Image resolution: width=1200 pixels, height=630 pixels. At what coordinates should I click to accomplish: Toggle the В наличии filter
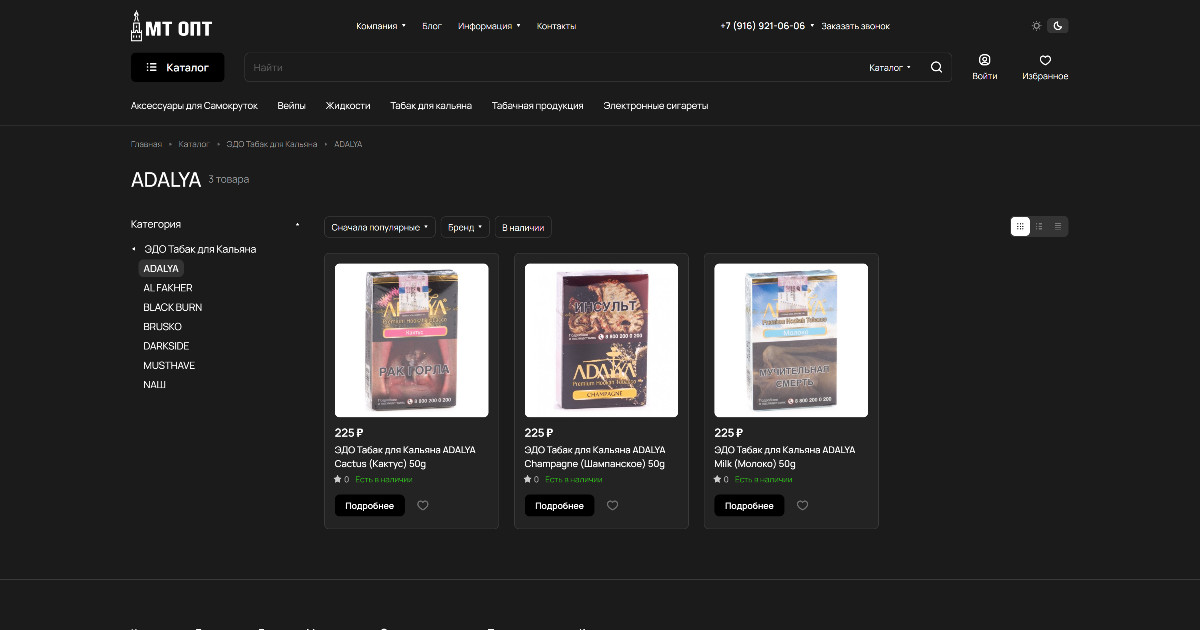[x=523, y=228]
